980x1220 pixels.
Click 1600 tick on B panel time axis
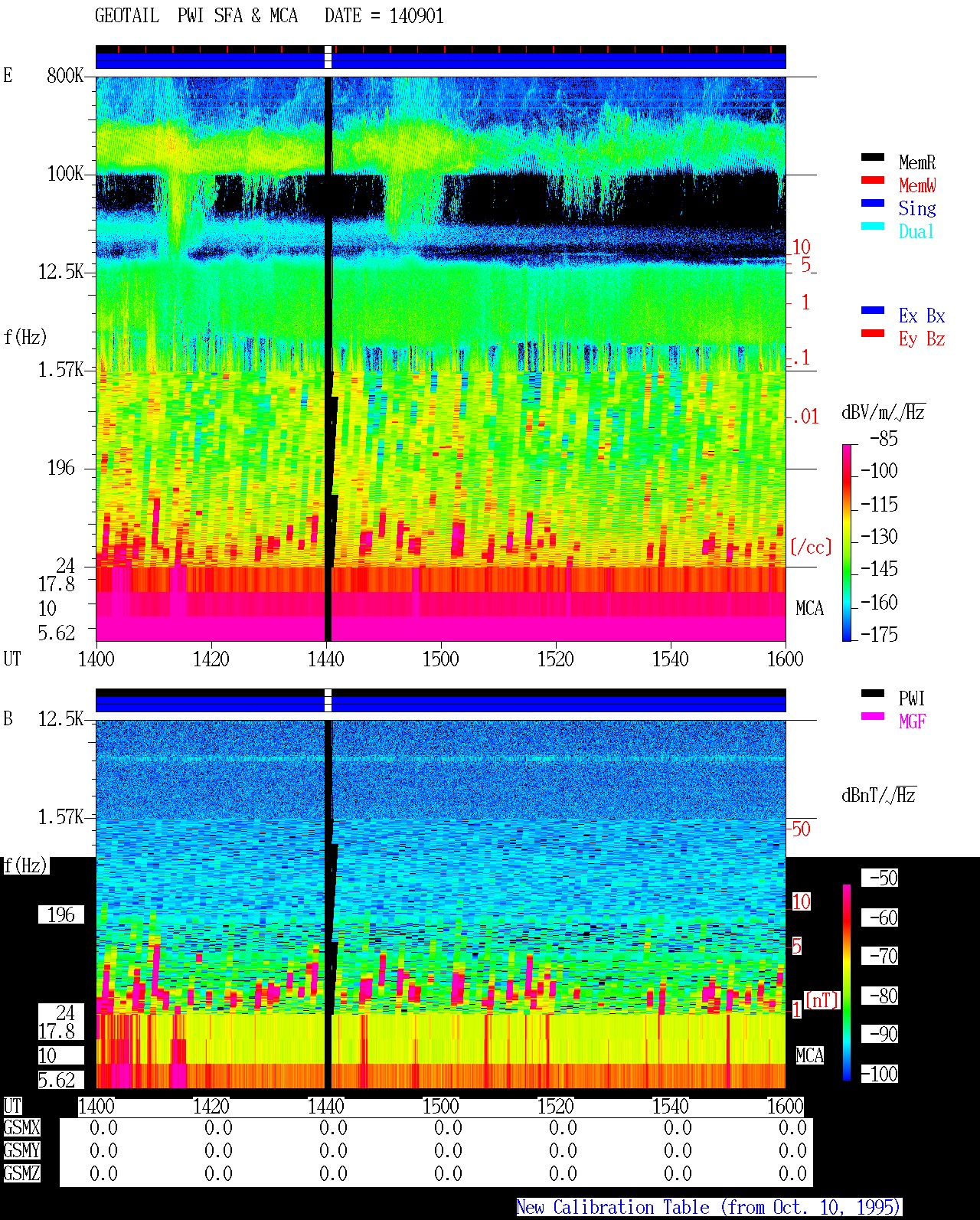pos(786,1106)
